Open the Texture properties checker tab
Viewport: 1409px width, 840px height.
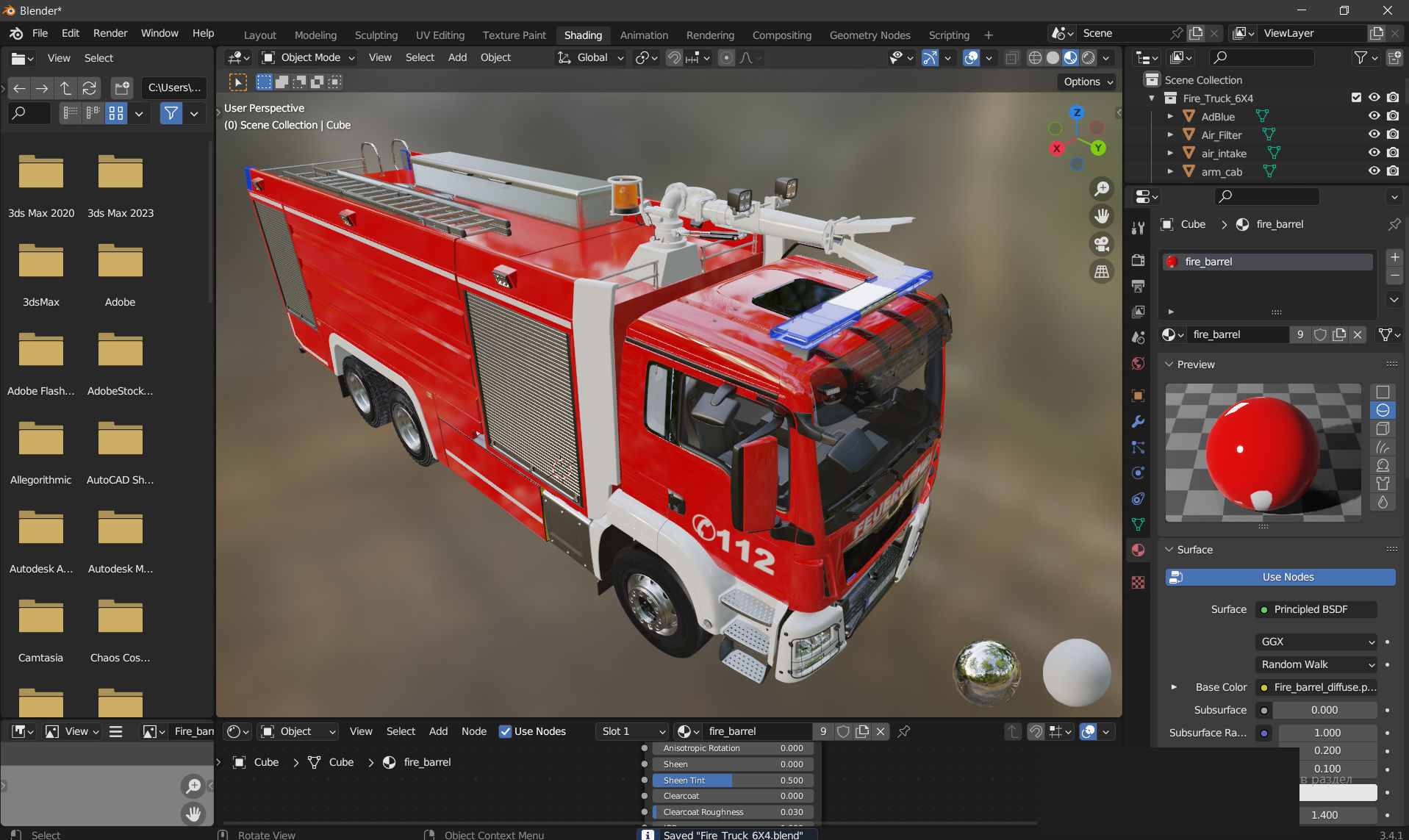(1138, 583)
